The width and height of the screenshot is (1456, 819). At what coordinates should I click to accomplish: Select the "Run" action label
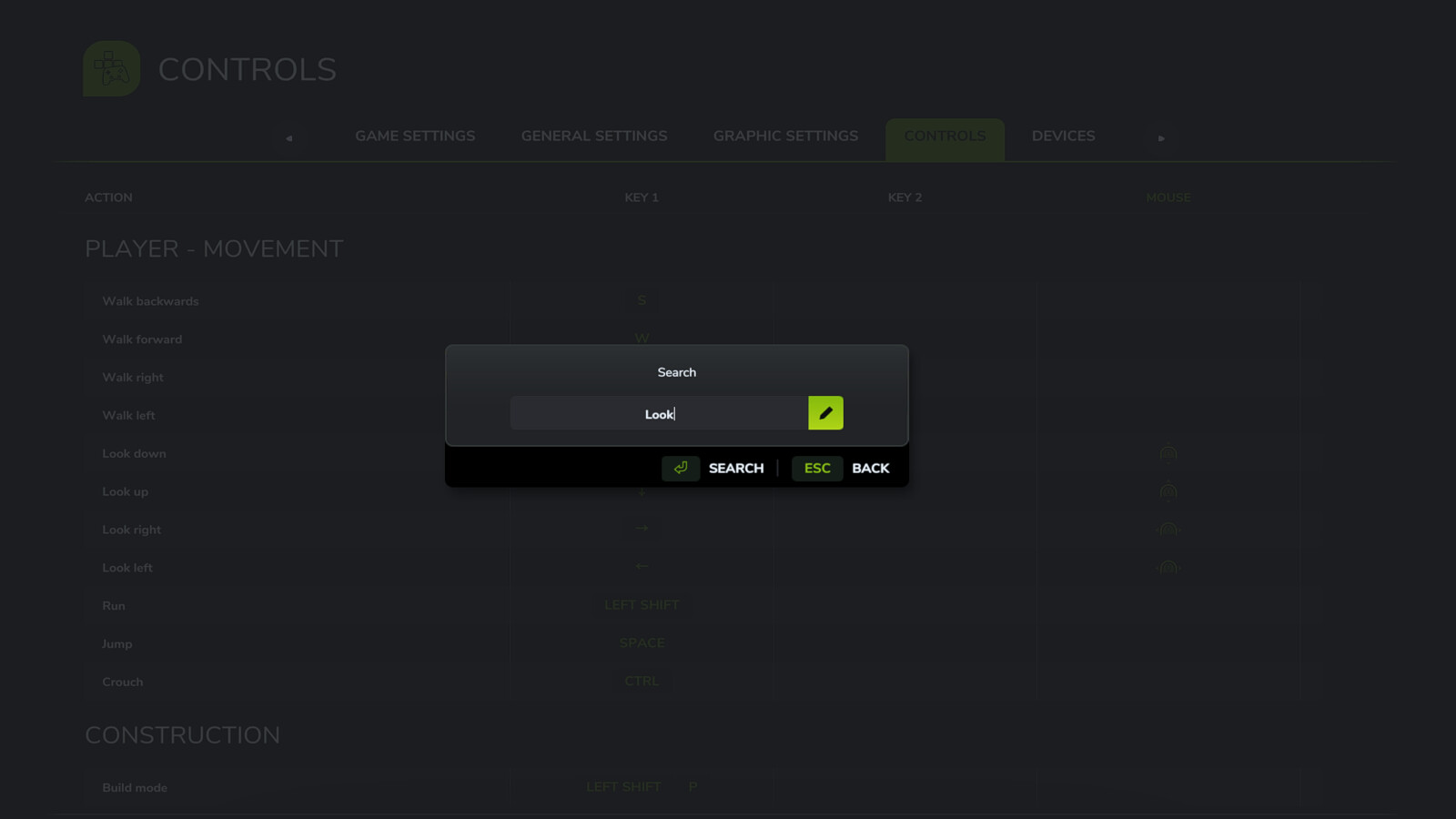point(114,606)
